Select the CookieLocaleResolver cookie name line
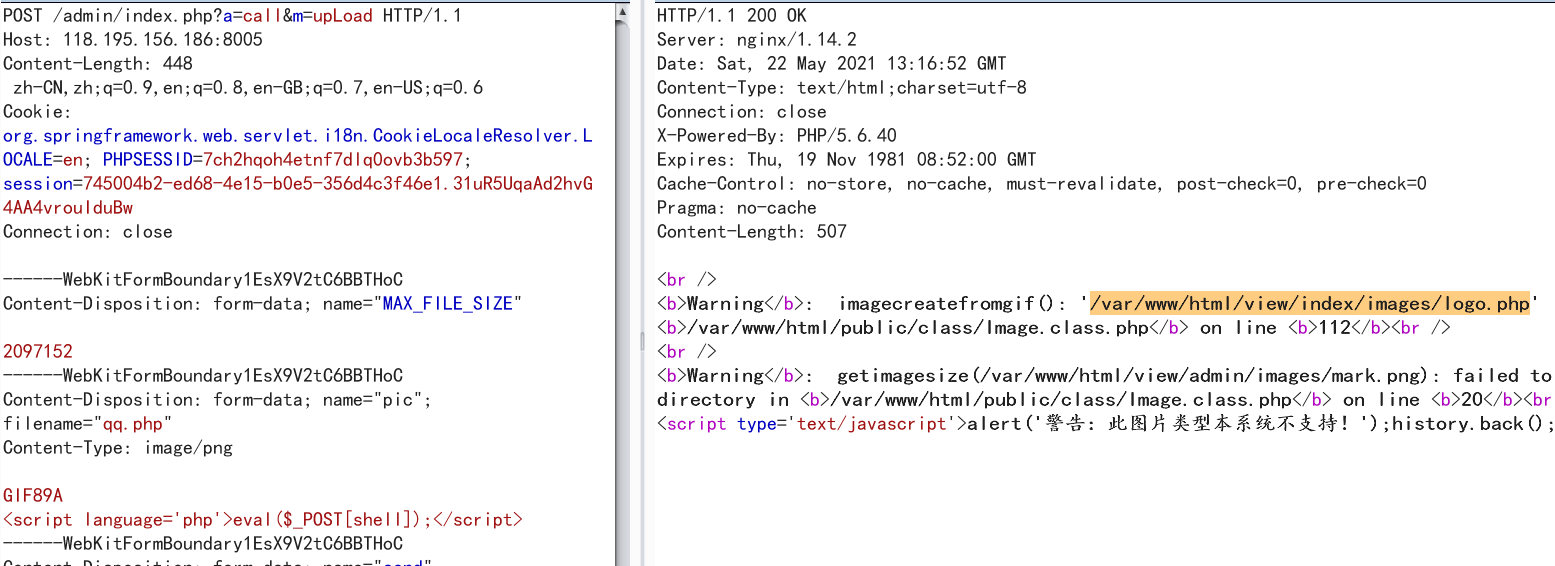The width and height of the screenshot is (1555, 566). (x=298, y=136)
